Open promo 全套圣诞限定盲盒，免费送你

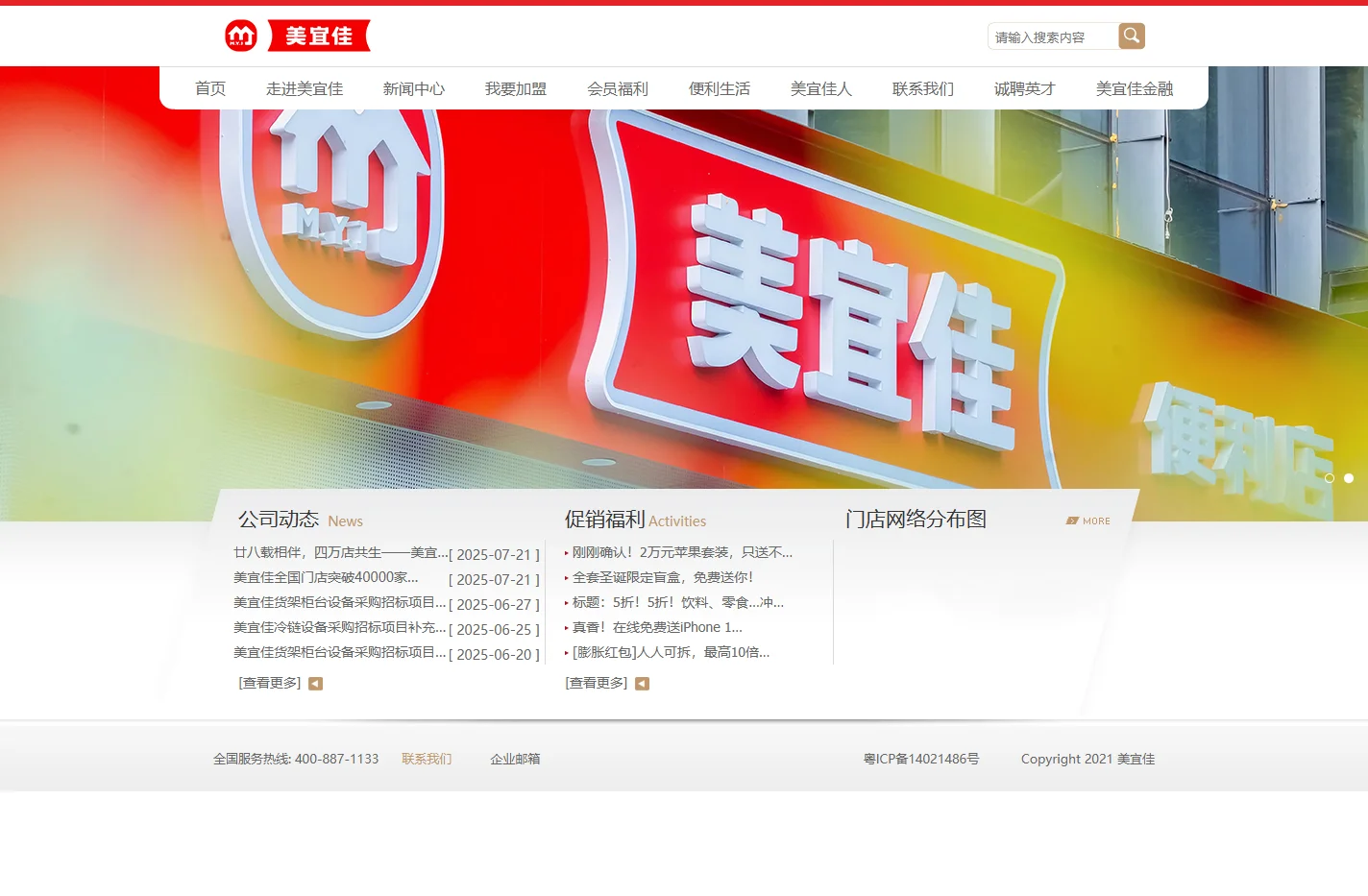[x=663, y=577]
